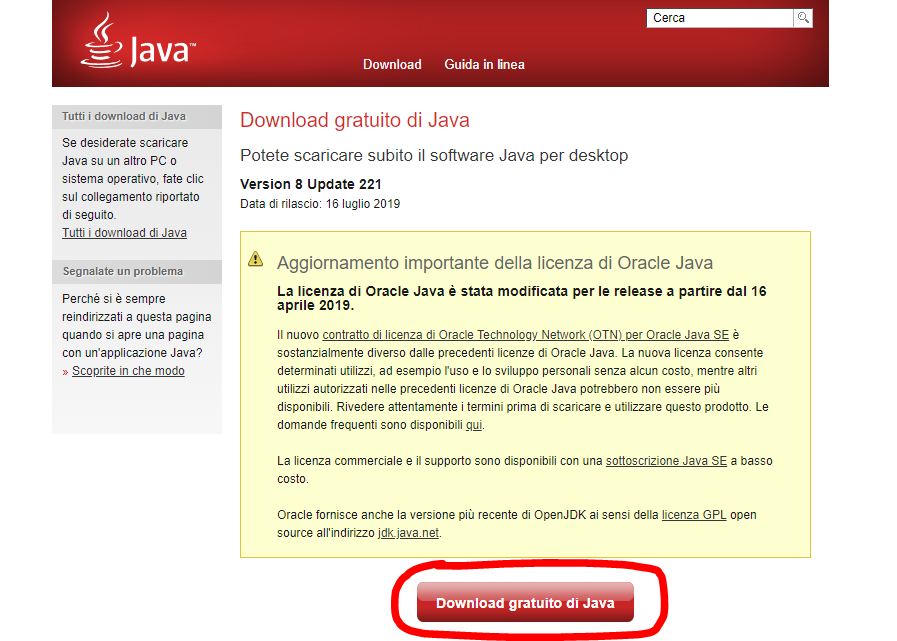897x641 pixels.
Task: Click the bold 'La licenza di Oracle Java è stata modificata' text
Action: click(522, 298)
